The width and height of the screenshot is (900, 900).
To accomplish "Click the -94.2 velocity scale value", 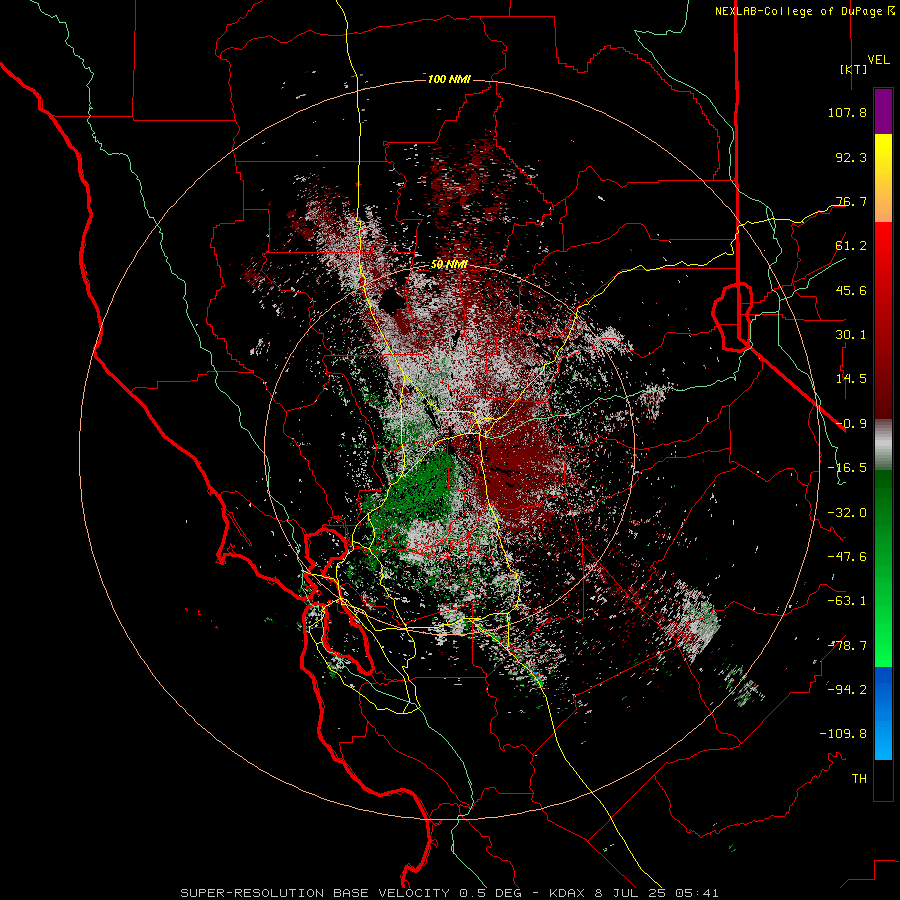I will [847, 689].
